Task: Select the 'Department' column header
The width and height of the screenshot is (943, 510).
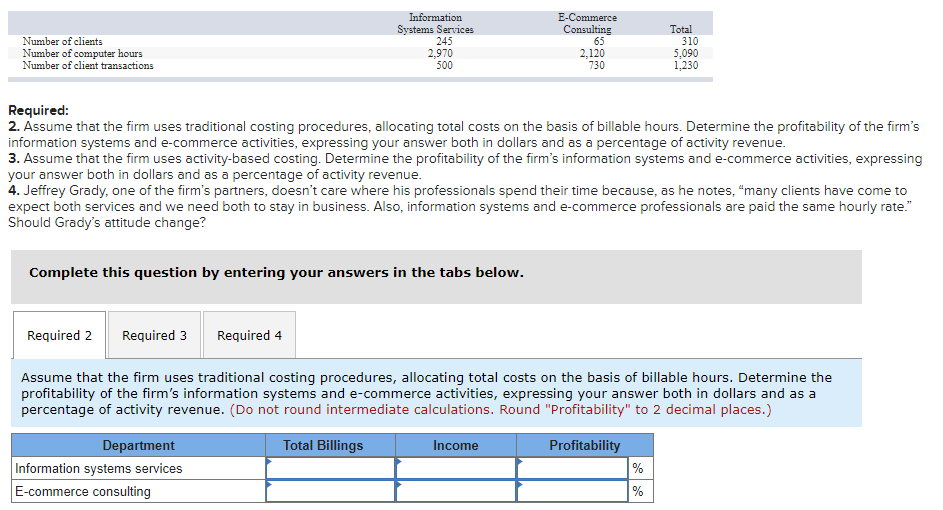Action: pyautogui.click(x=138, y=445)
